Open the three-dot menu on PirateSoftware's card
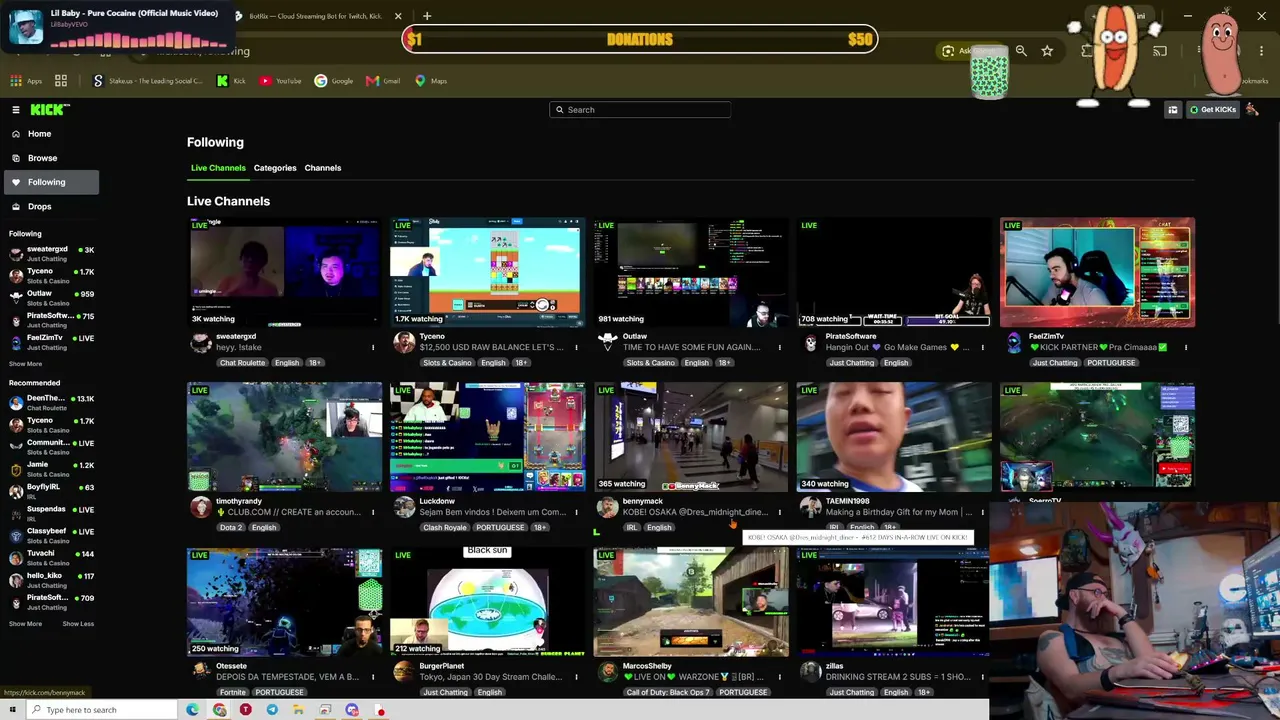Image resolution: width=1280 pixels, height=720 pixels. (x=982, y=348)
